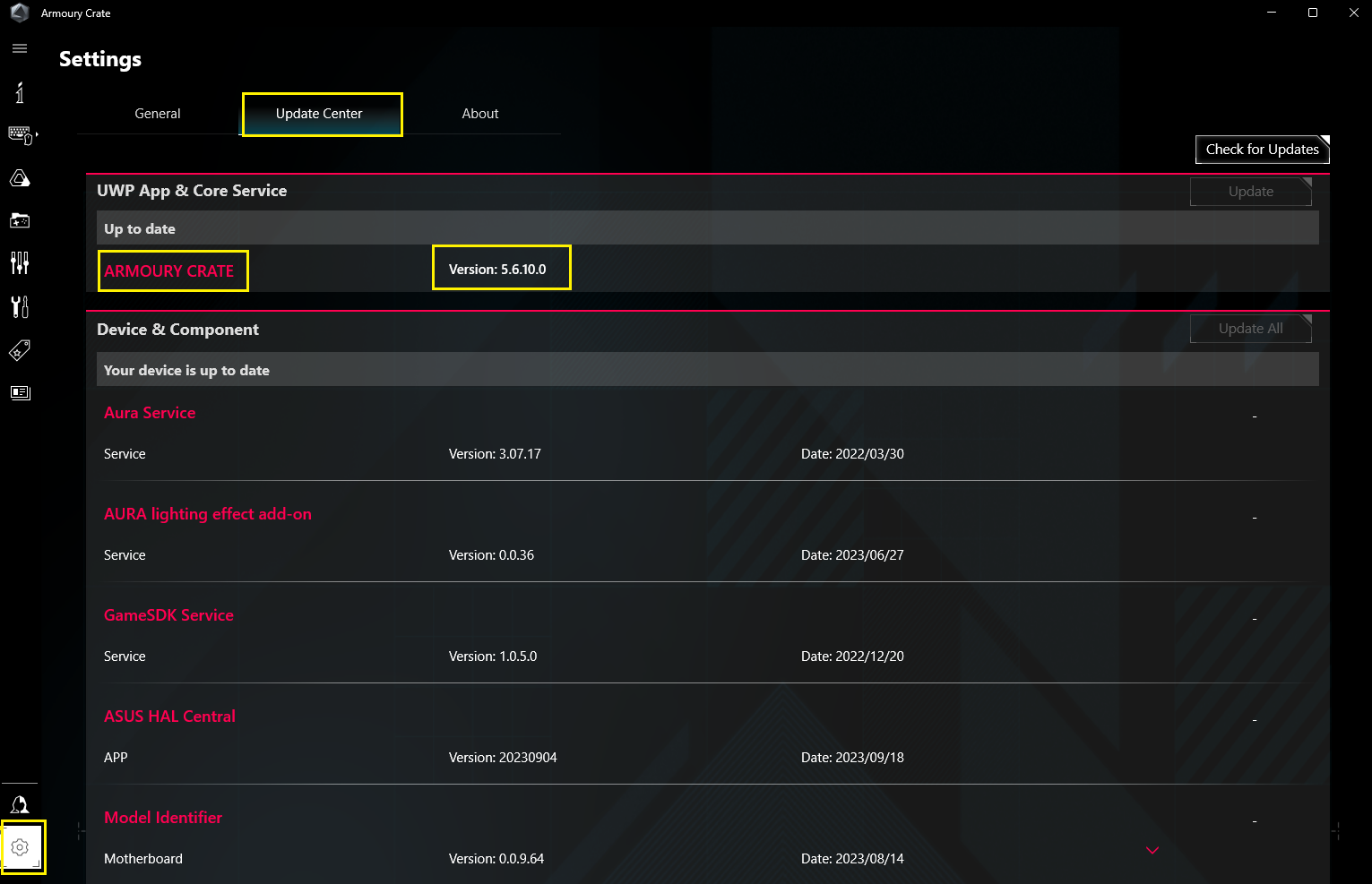Open the hamburger navigation menu
Screen dimensions: 1372x884
(20, 48)
